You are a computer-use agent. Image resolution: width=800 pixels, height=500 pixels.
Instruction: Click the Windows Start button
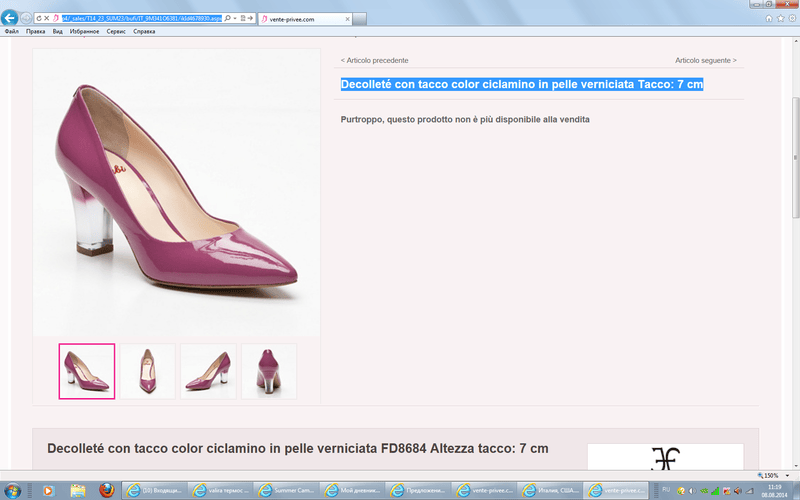[x=14, y=490]
